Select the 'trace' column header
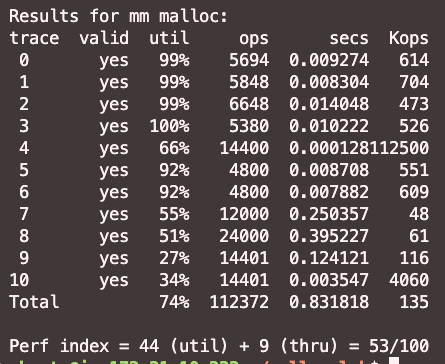 pos(34,38)
